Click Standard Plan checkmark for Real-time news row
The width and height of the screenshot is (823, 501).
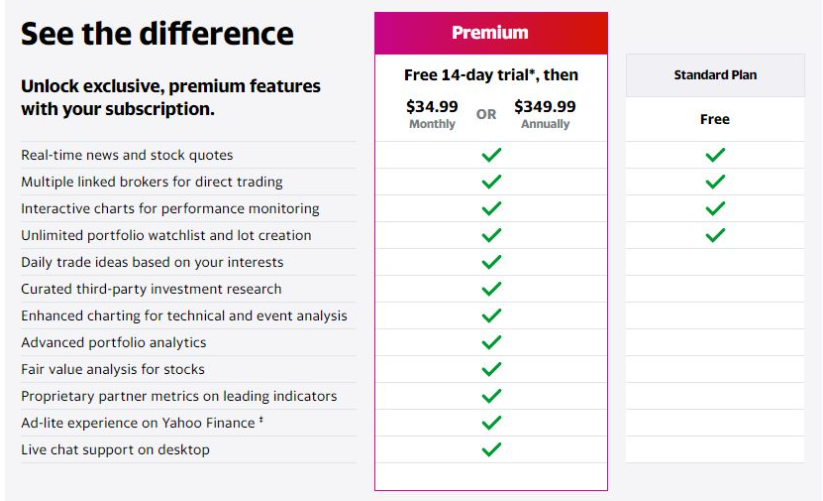715,155
